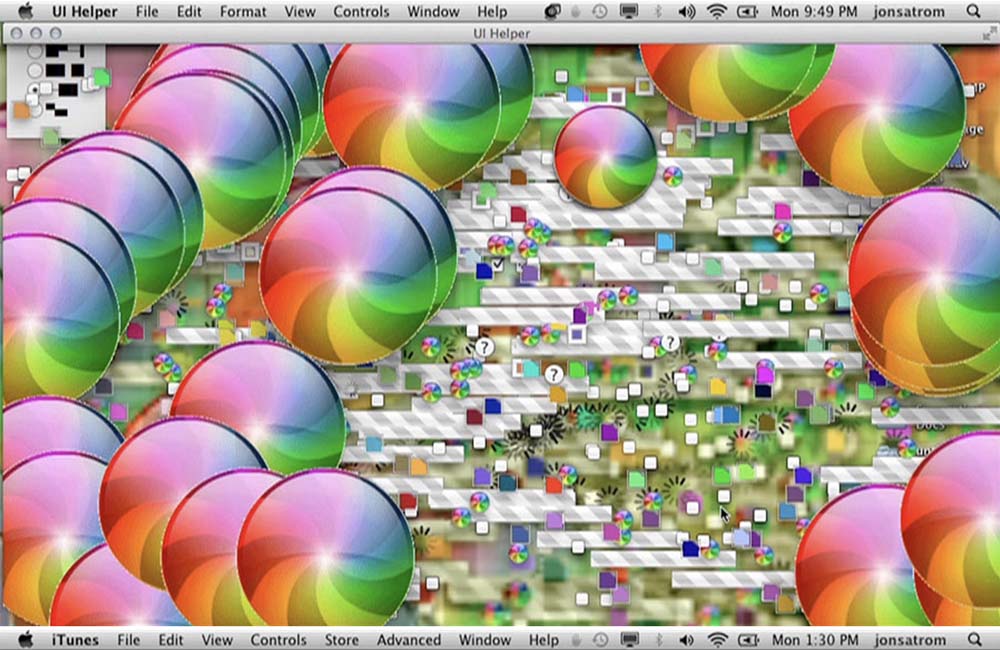Click battery icon next to Mon 9:49 PM
The image size is (1000, 650).
747,11
